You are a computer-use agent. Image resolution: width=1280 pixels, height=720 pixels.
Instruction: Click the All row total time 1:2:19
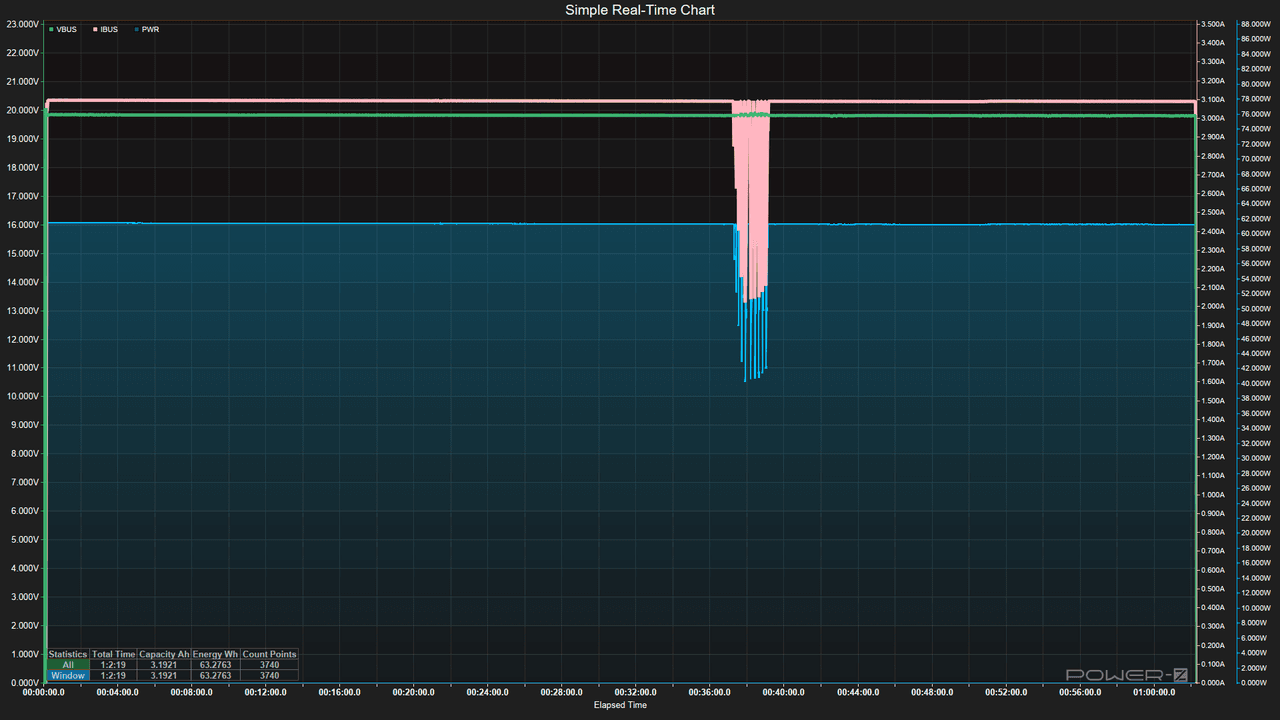click(x=113, y=665)
